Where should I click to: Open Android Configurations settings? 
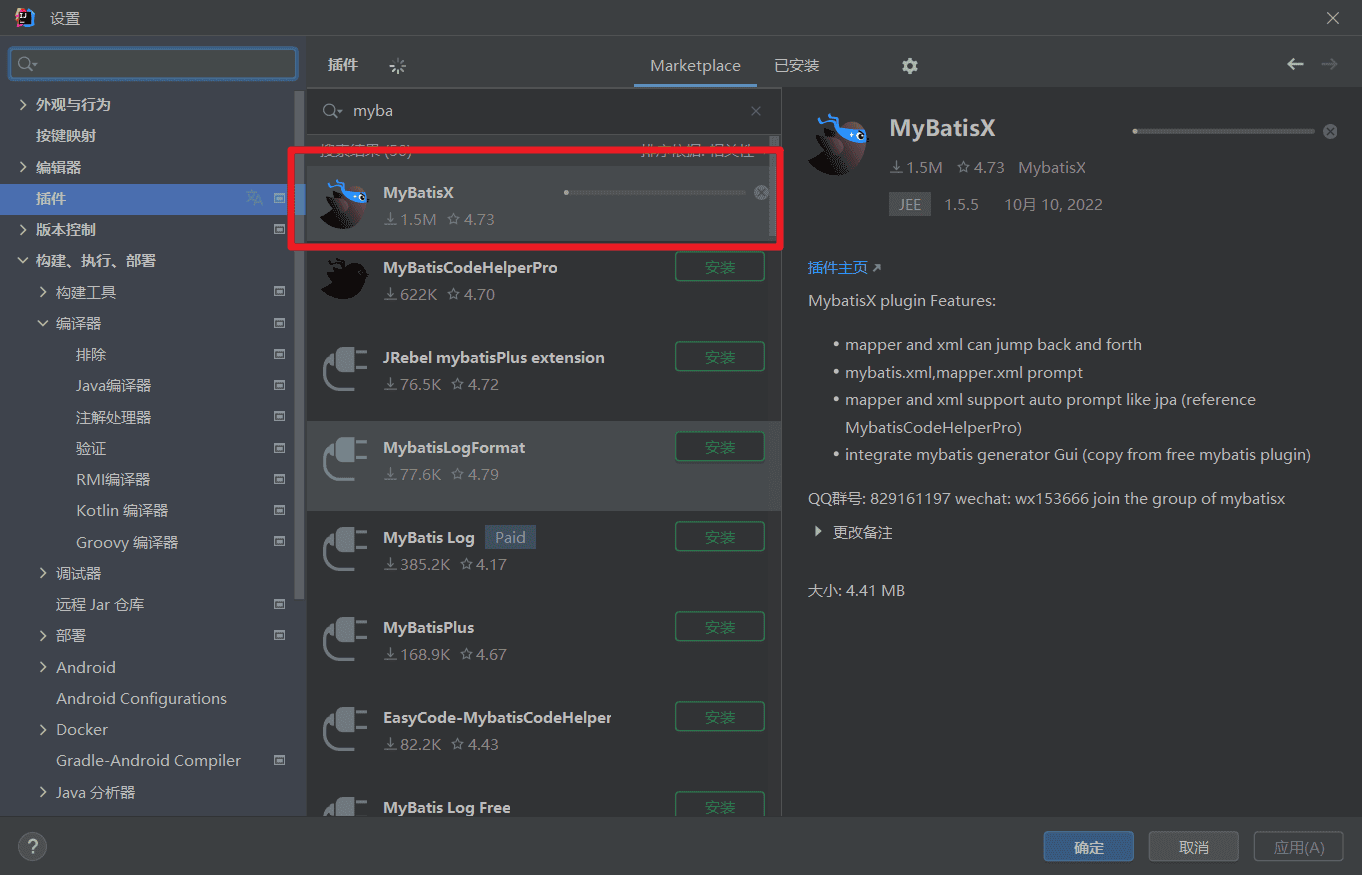(141, 698)
